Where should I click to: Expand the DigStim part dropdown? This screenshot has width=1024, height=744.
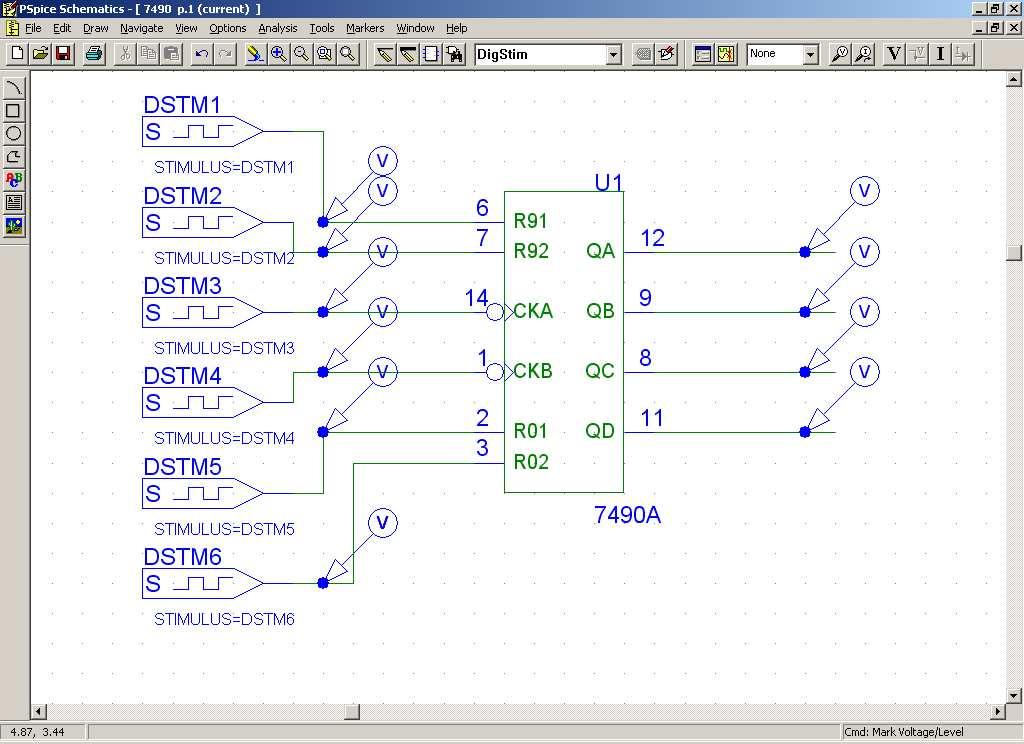click(613, 54)
